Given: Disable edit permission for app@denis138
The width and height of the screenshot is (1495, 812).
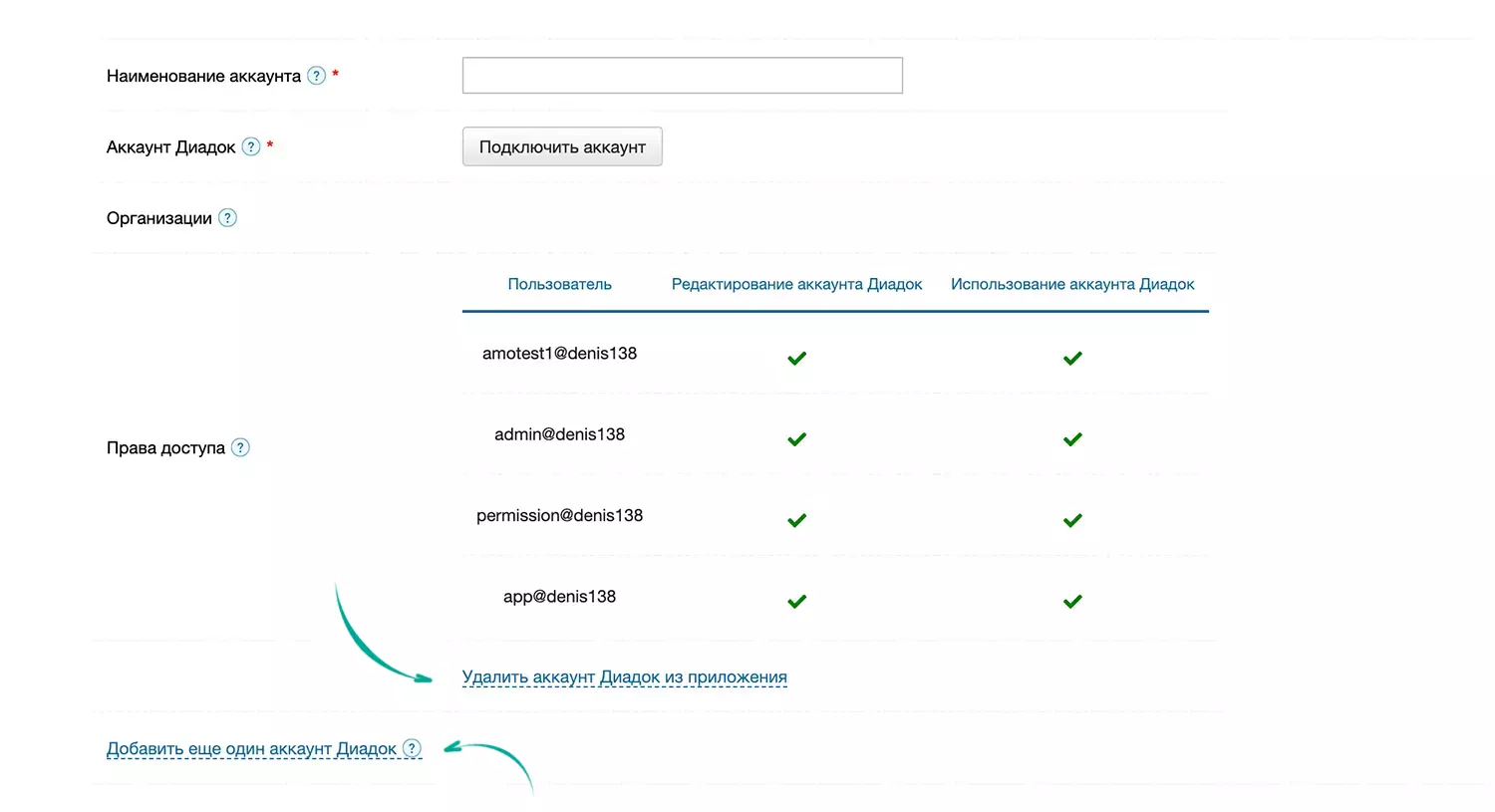Looking at the screenshot, I should 796,602.
